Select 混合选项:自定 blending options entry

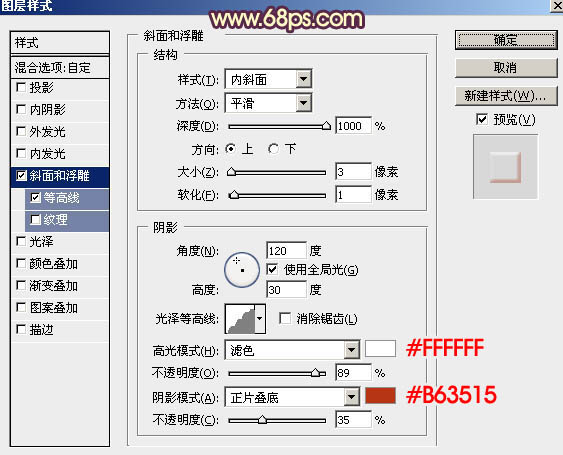click(x=60, y=67)
